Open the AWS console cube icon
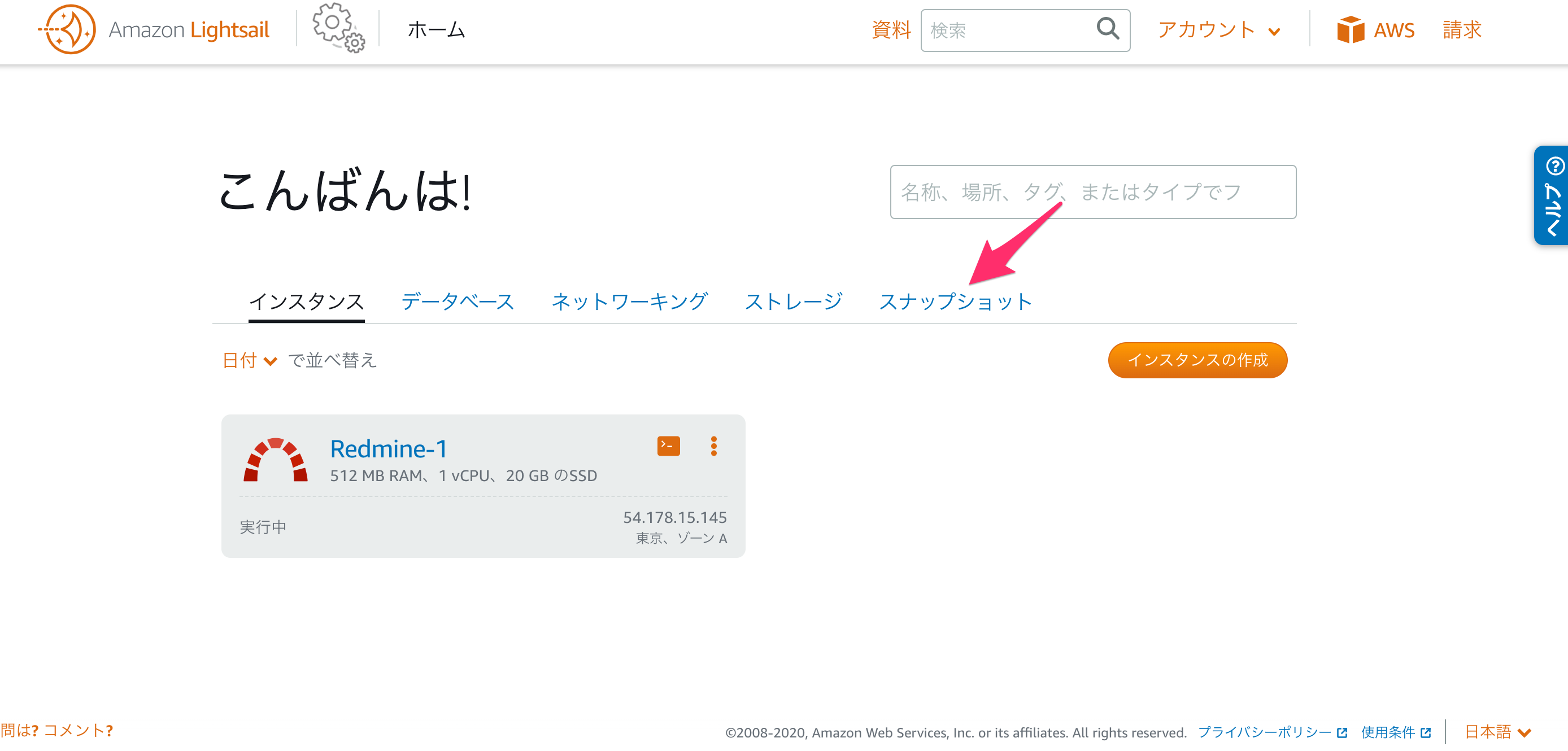The image size is (1568, 751). (1349, 30)
